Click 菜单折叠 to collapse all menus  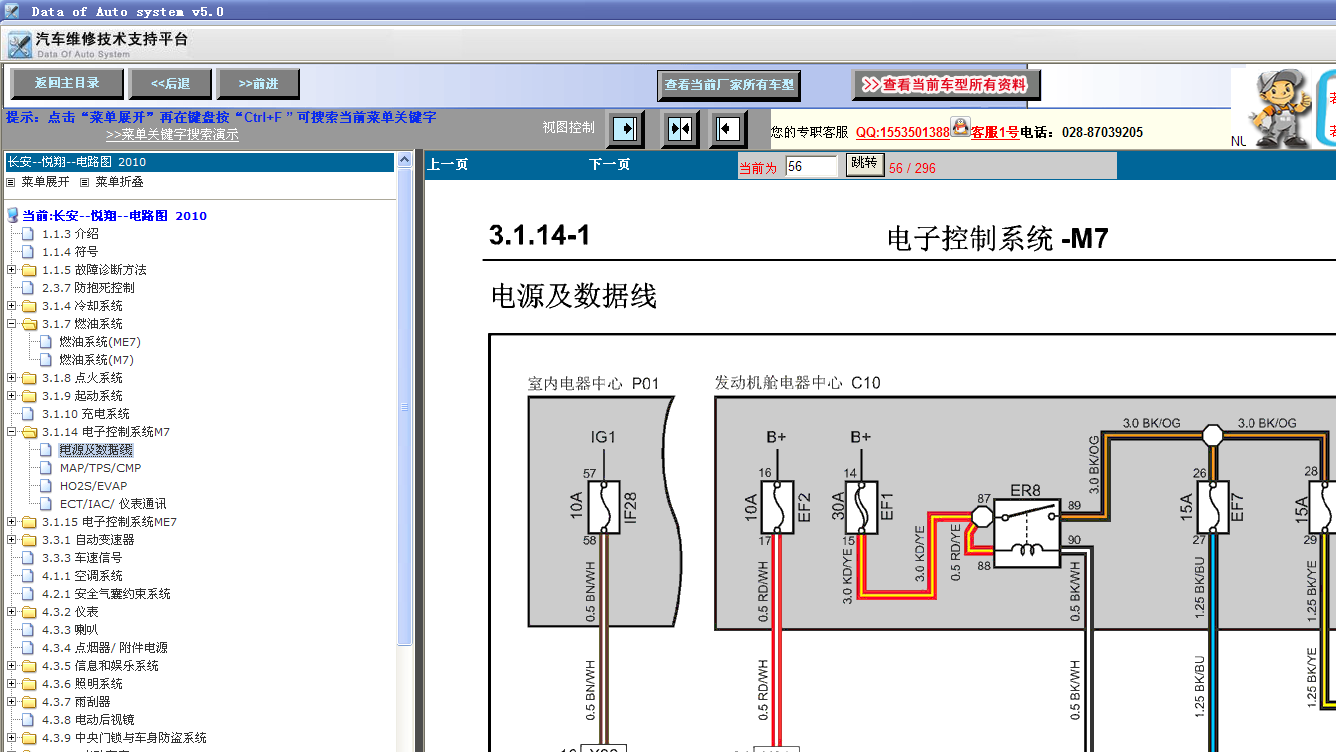(x=119, y=182)
